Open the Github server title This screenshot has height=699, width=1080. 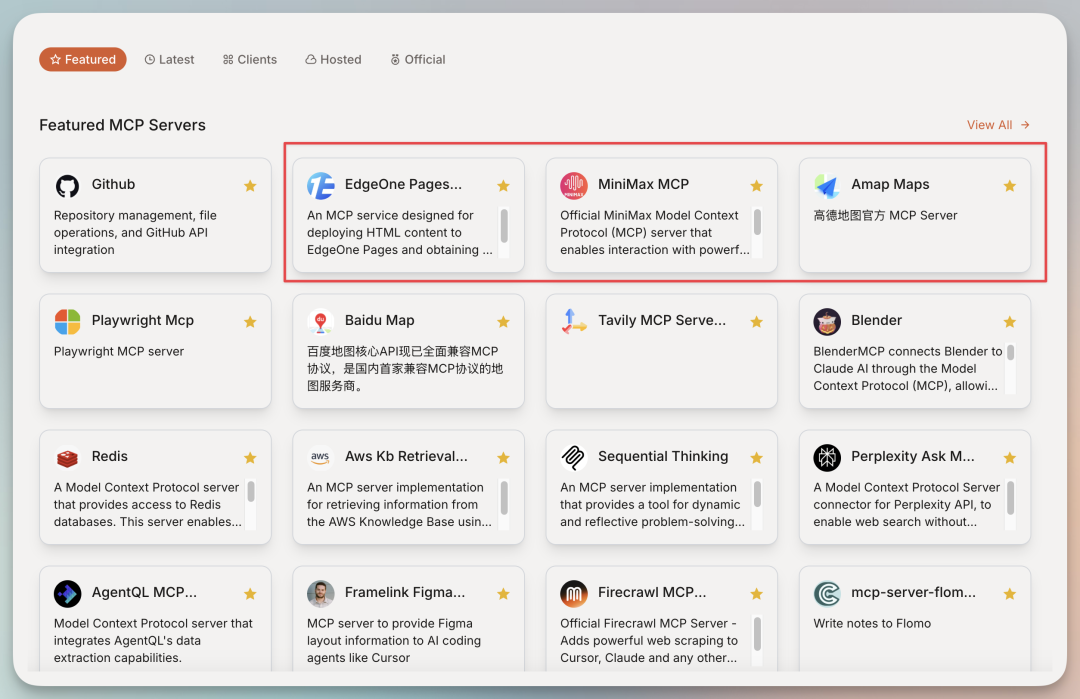[x=113, y=184]
